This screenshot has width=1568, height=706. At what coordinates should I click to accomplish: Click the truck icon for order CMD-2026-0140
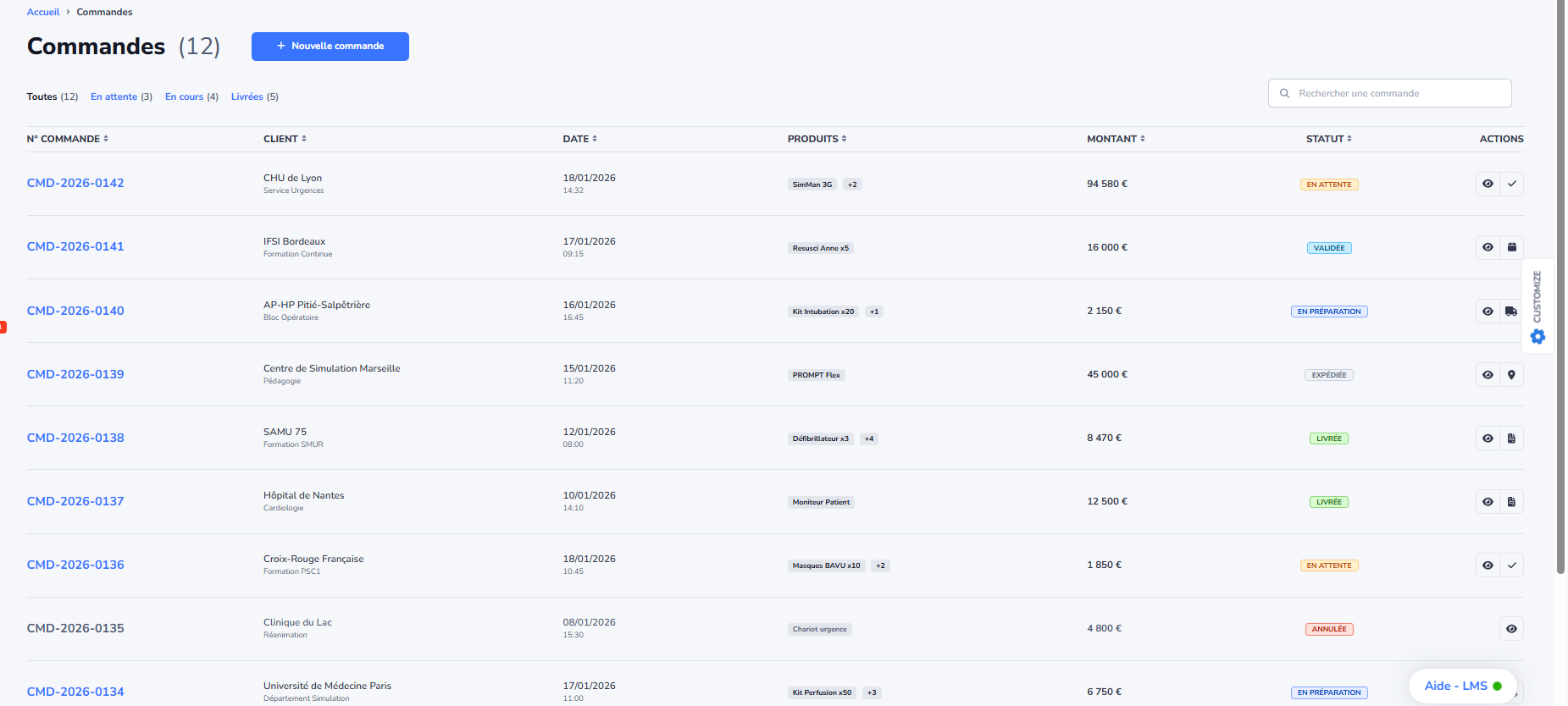point(1511,312)
